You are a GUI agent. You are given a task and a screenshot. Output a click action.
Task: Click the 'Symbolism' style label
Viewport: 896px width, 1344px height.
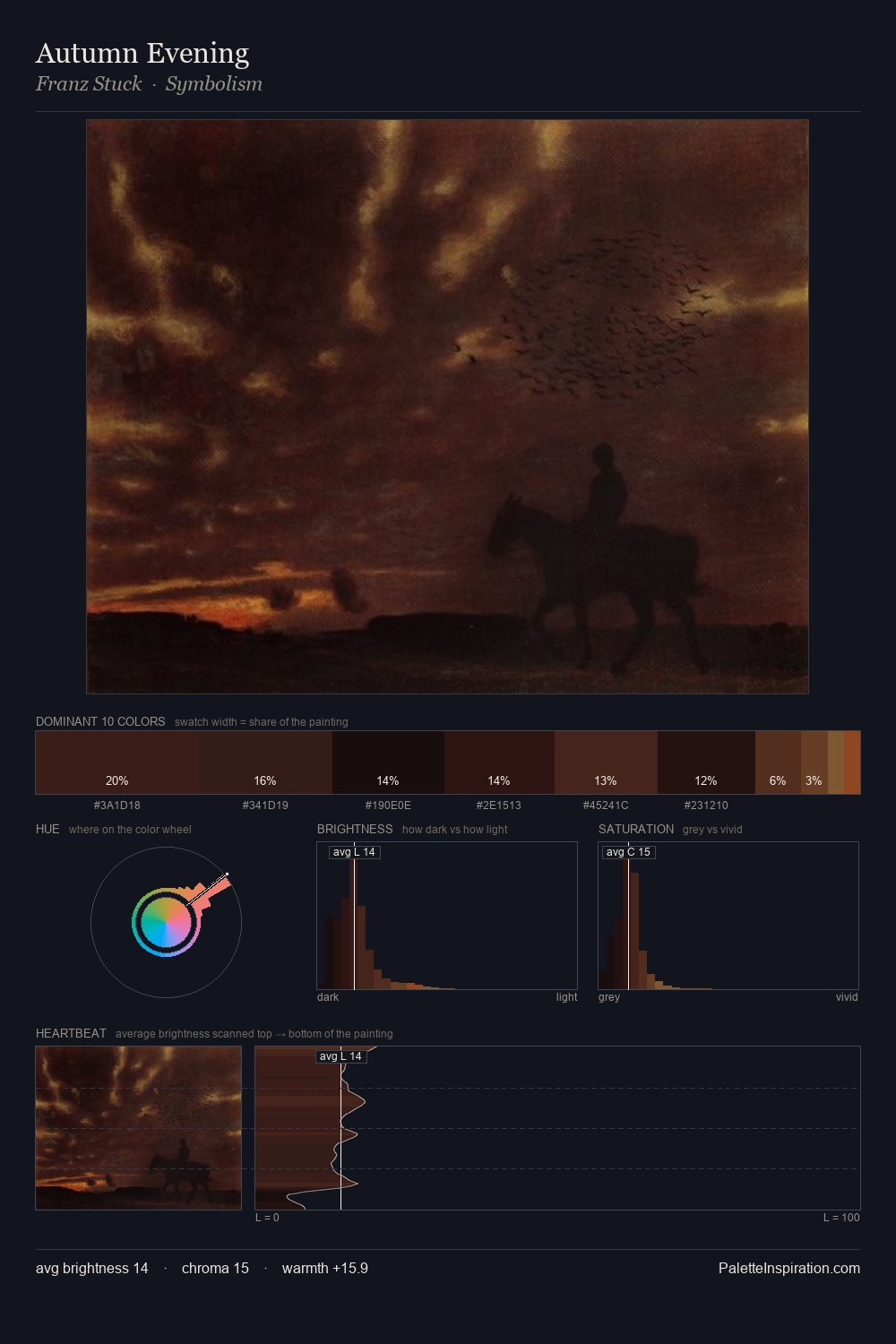click(214, 84)
